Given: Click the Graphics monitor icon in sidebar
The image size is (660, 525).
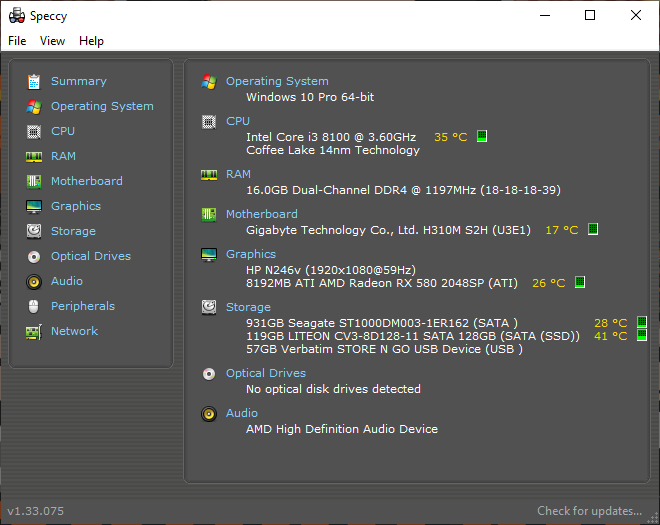Looking at the screenshot, I should pos(34,206).
